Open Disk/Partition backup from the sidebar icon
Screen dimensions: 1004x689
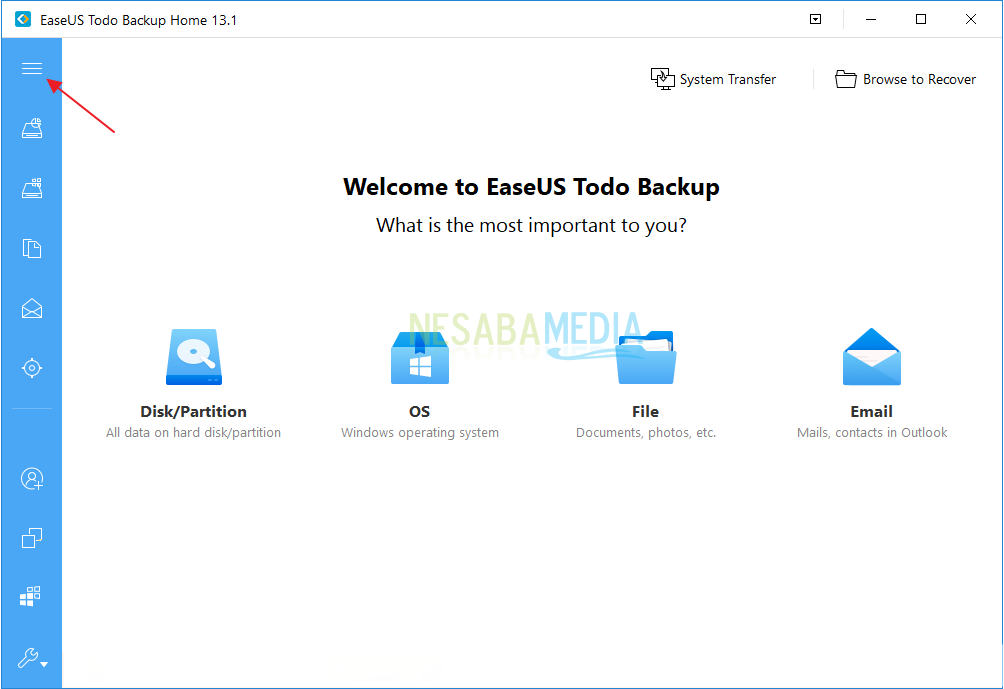[32, 128]
